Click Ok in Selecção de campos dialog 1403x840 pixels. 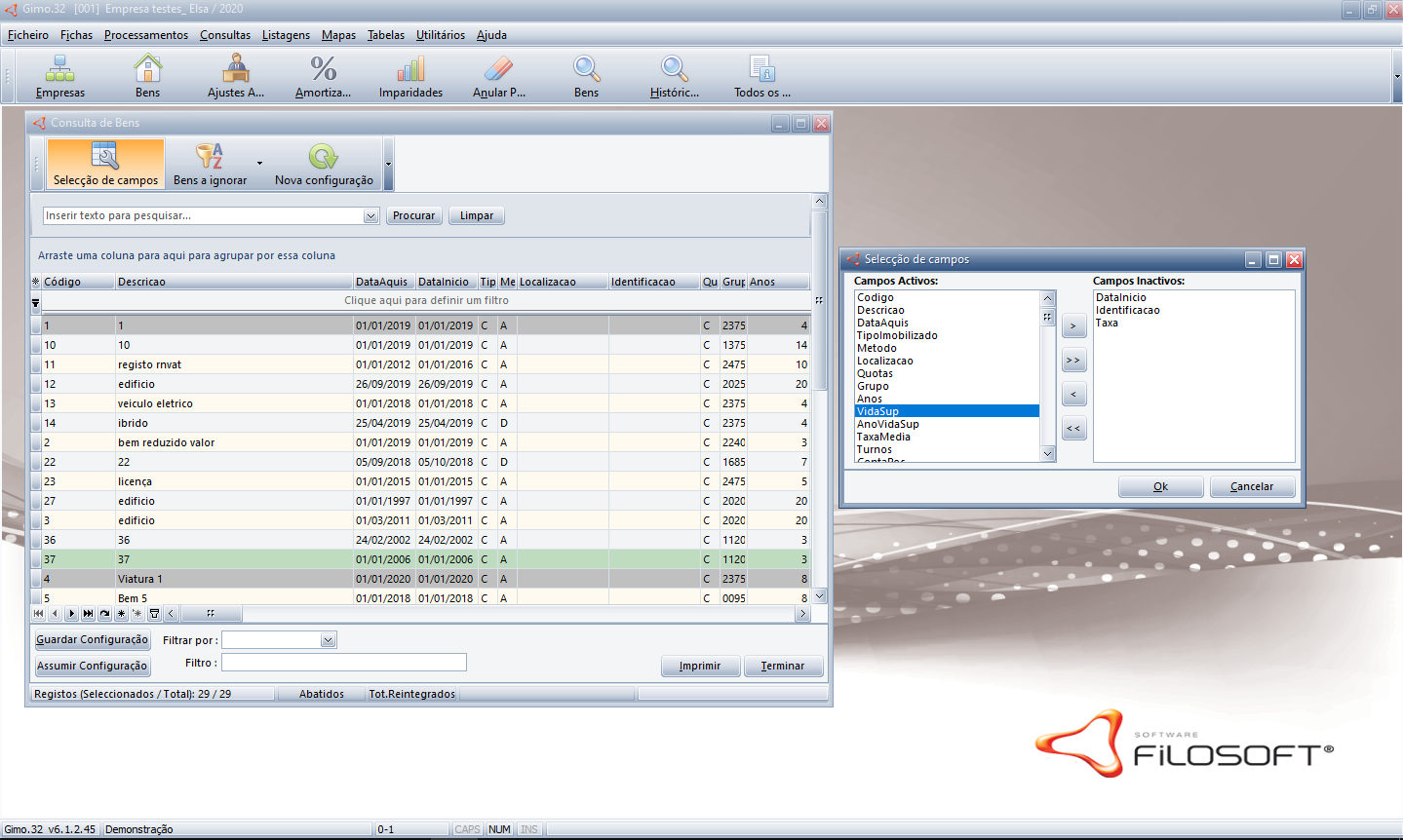(1160, 486)
